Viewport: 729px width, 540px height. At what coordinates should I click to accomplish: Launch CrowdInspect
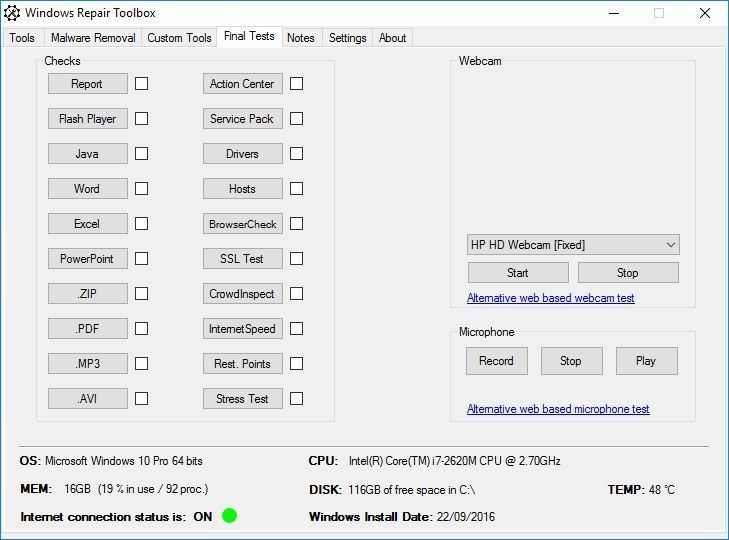coord(242,293)
